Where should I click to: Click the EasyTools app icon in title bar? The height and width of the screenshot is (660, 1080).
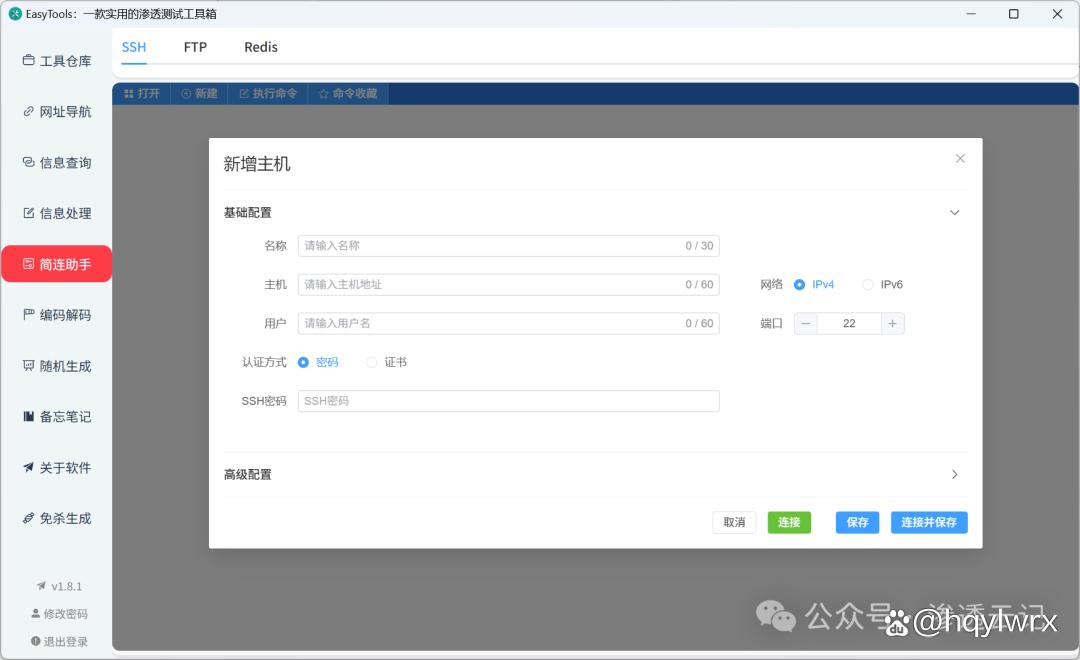click(x=15, y=14)
